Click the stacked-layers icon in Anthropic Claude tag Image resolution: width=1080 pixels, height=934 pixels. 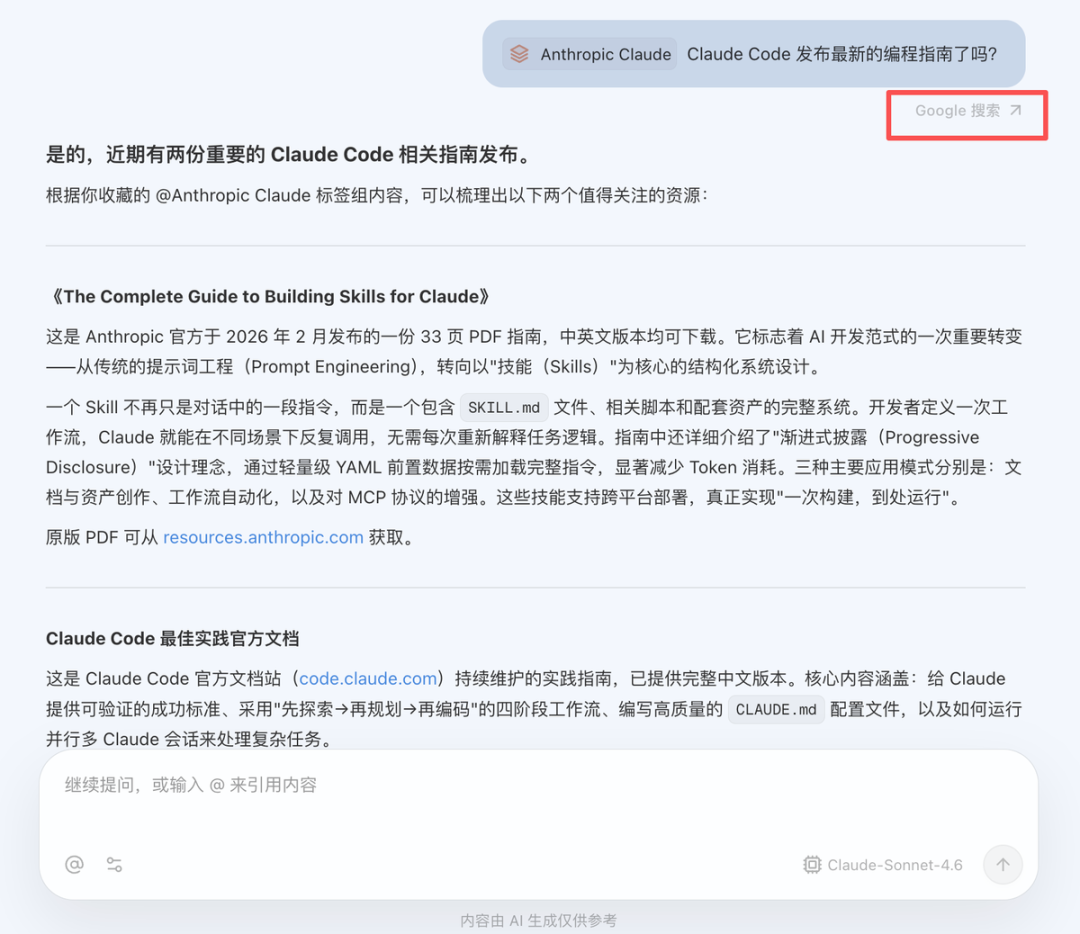[519, 54]
